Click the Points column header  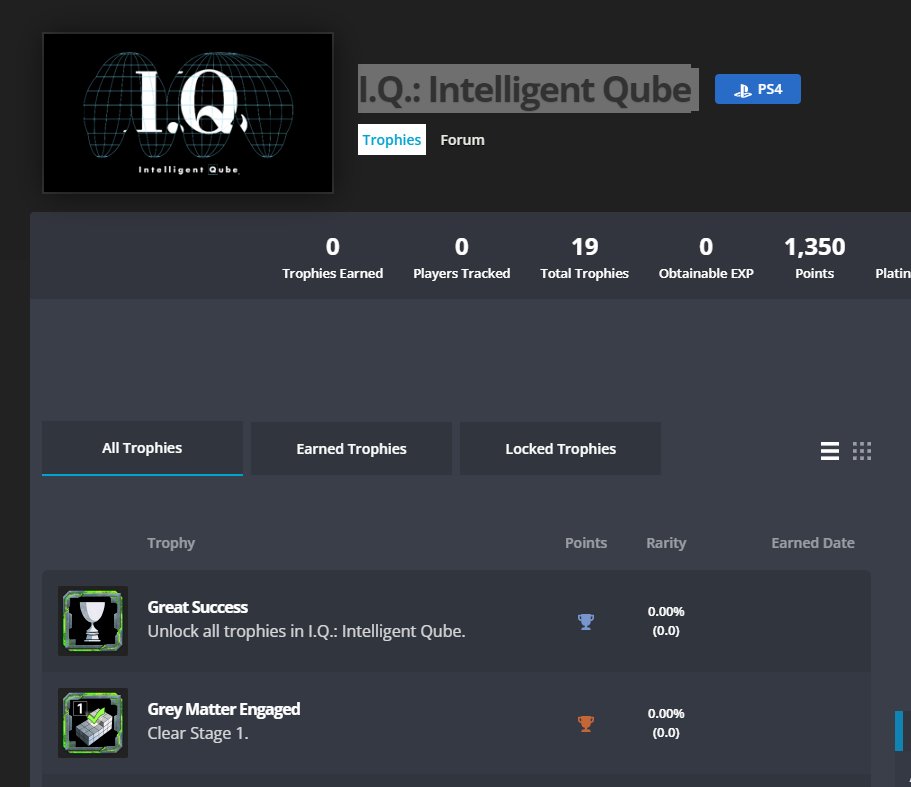pyautogui.click(x=586, y=543)
